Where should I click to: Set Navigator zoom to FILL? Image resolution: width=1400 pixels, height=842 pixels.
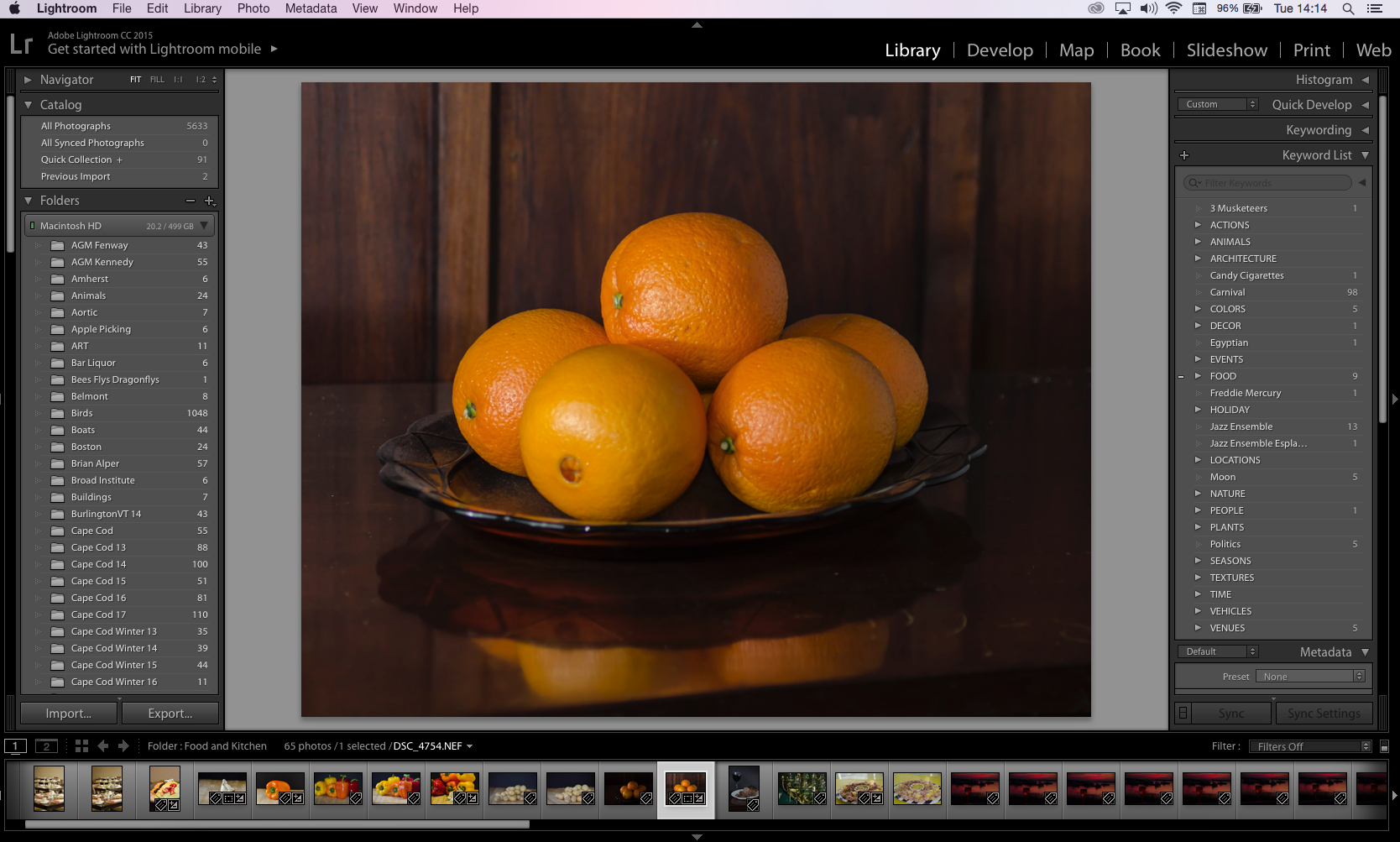click(x=157, y=80)
